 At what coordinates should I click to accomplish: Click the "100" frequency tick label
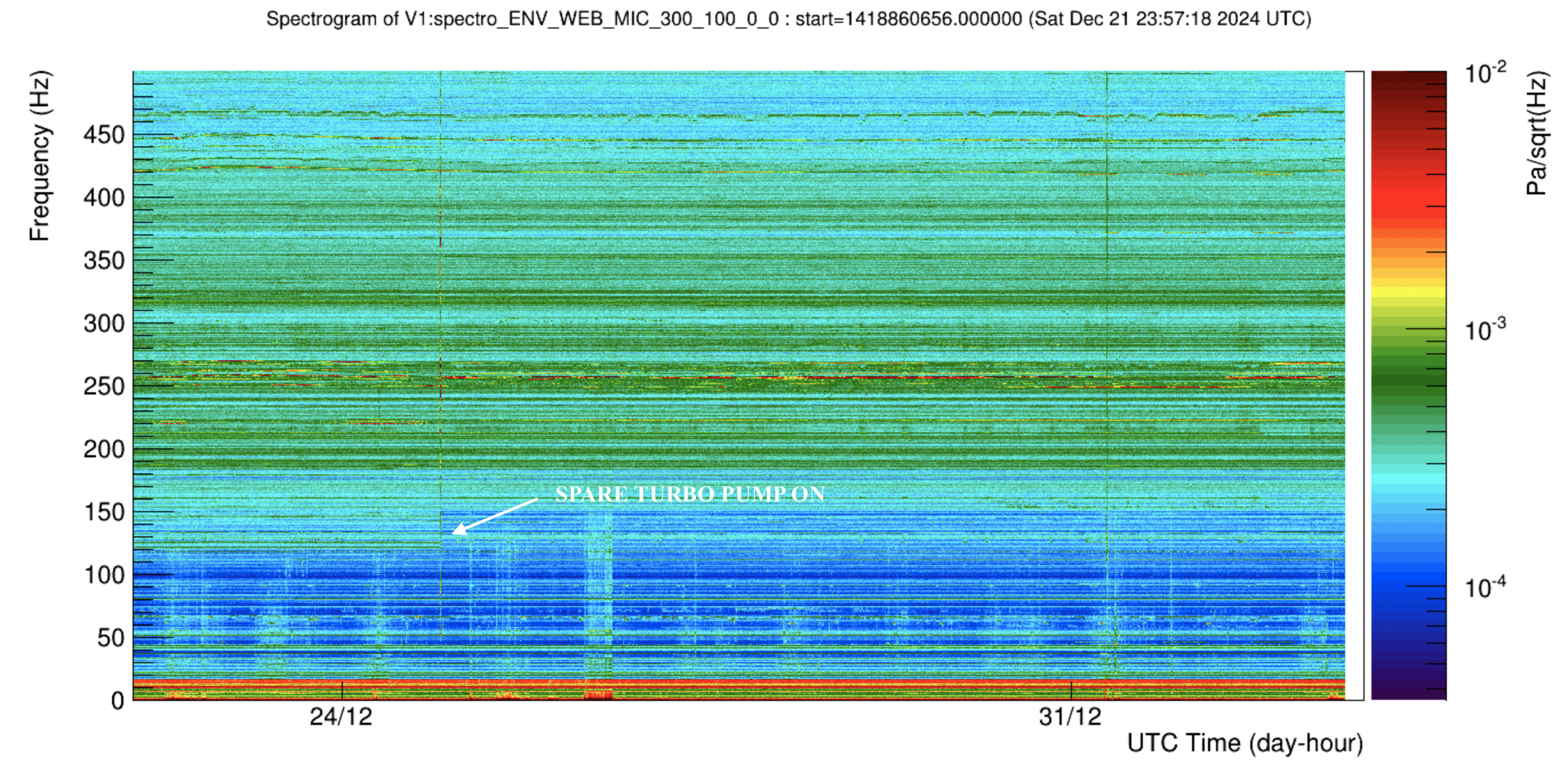point(104,575)
